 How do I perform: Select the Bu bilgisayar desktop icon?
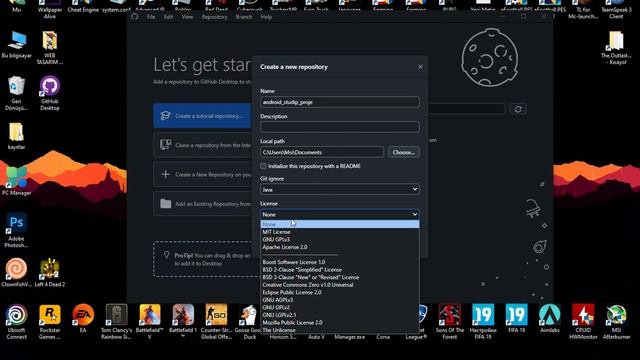[16, 44]
